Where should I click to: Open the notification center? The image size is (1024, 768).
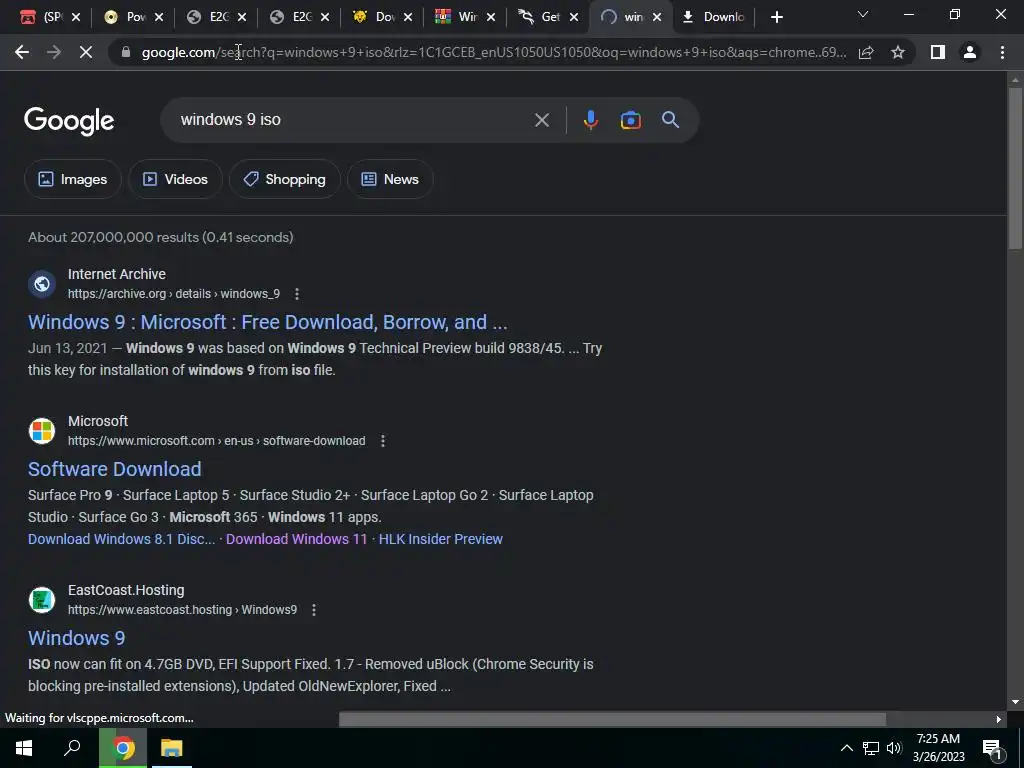pyautogui.click(x=992, y=748)
